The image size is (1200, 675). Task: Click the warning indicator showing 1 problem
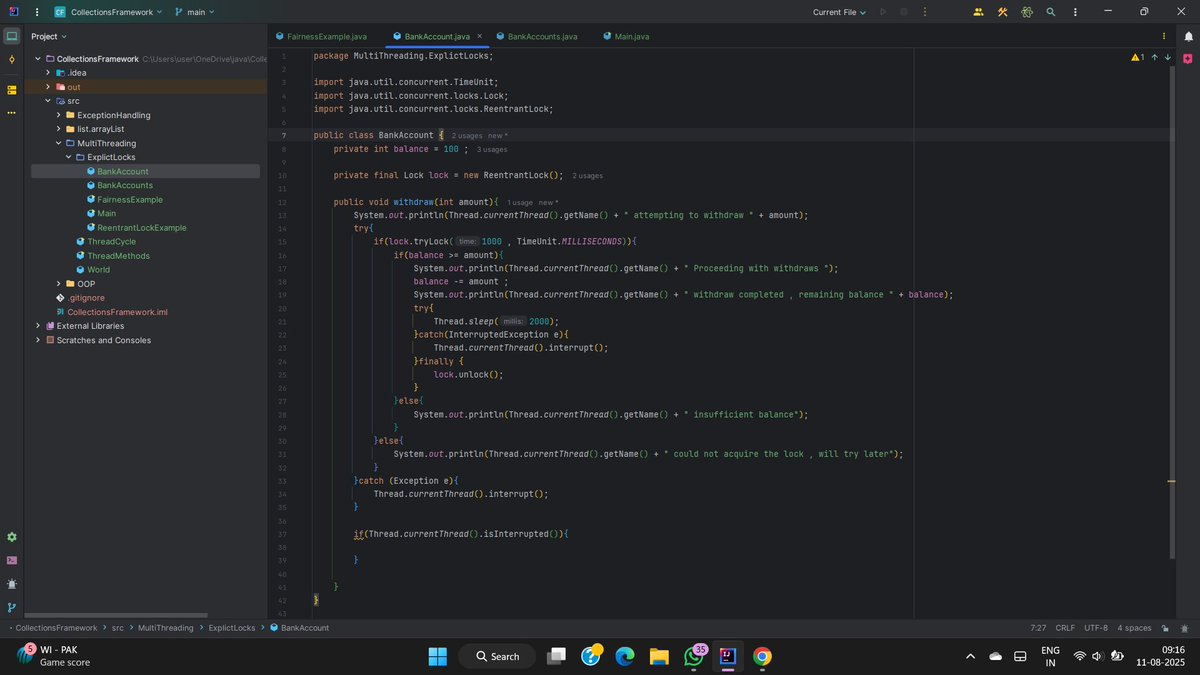[x=1137, y=57]
